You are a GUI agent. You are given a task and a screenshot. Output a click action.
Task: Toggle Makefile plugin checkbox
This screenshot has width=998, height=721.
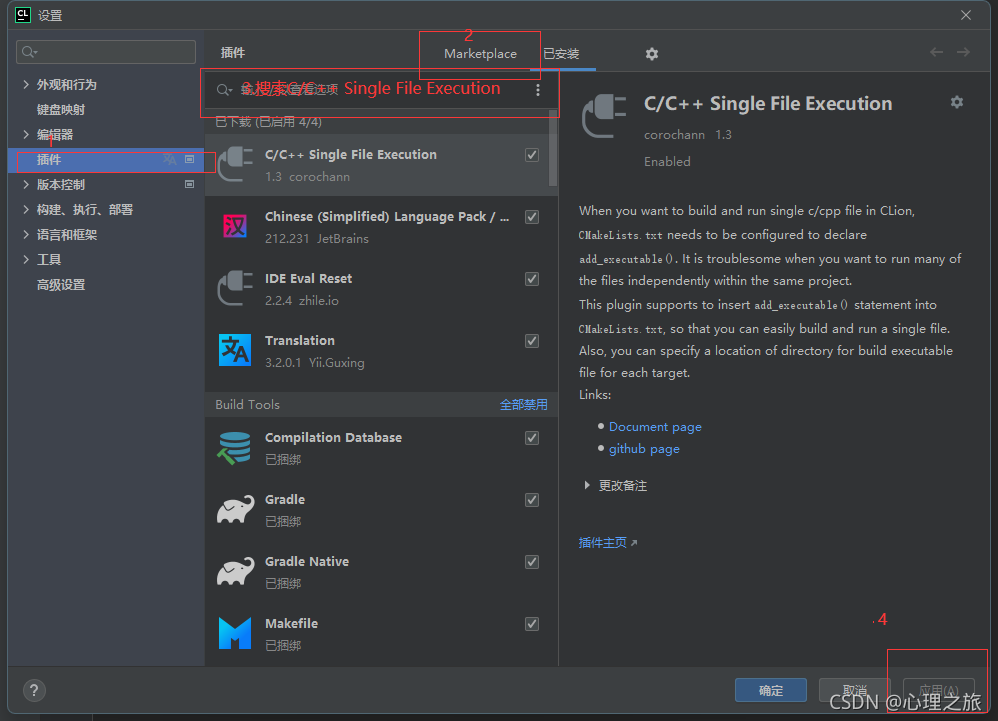(x=532, y=624)
